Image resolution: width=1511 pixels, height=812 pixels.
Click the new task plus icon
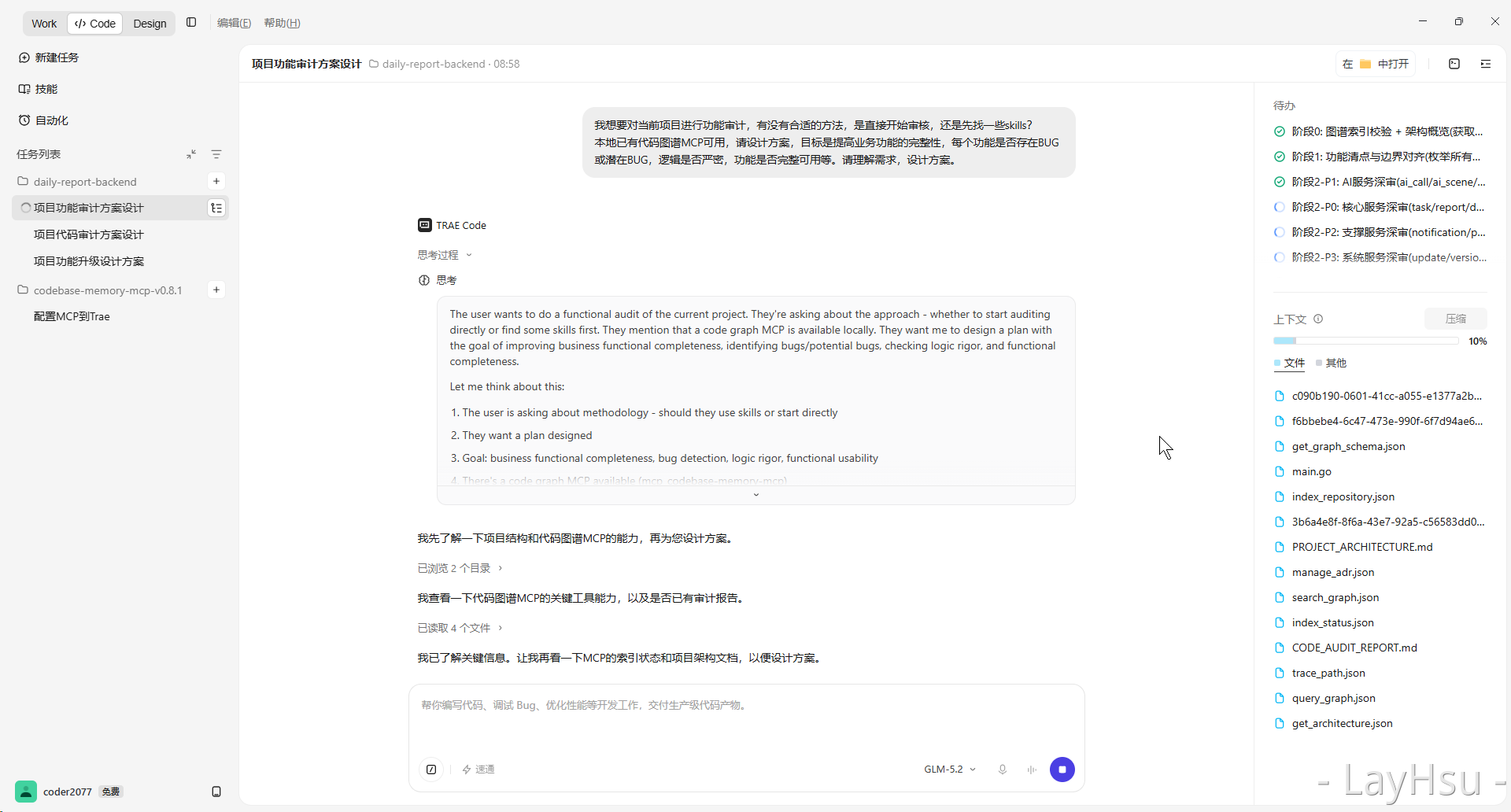coord(24,57)
